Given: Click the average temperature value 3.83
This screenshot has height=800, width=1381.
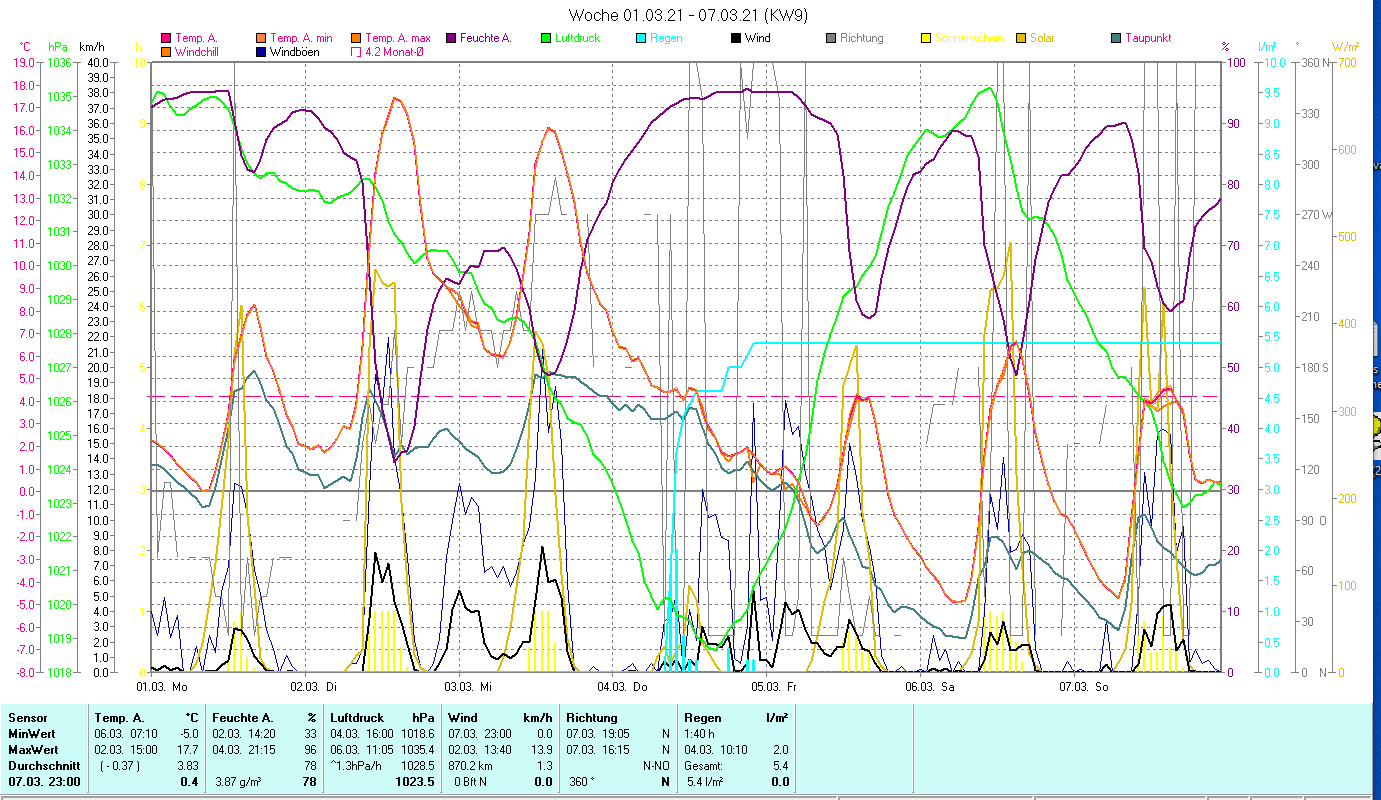Looking at the screenshot, I should [189, 766].
